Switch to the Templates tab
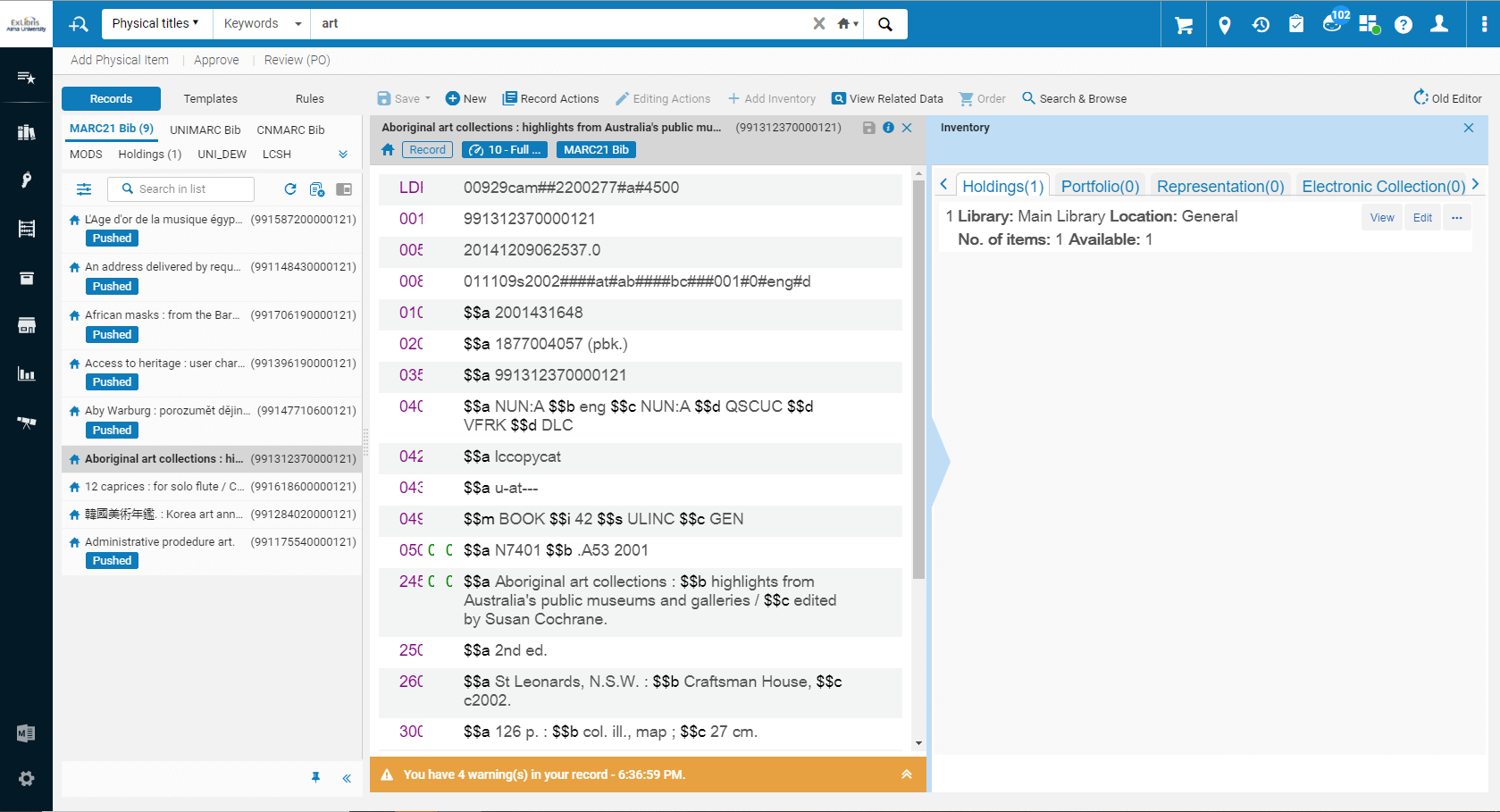 tap(211, 98)
